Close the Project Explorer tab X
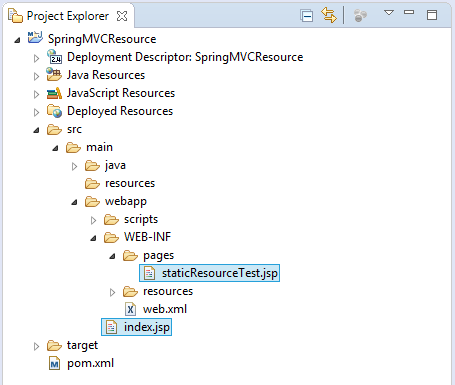 [x=122, y=16]
